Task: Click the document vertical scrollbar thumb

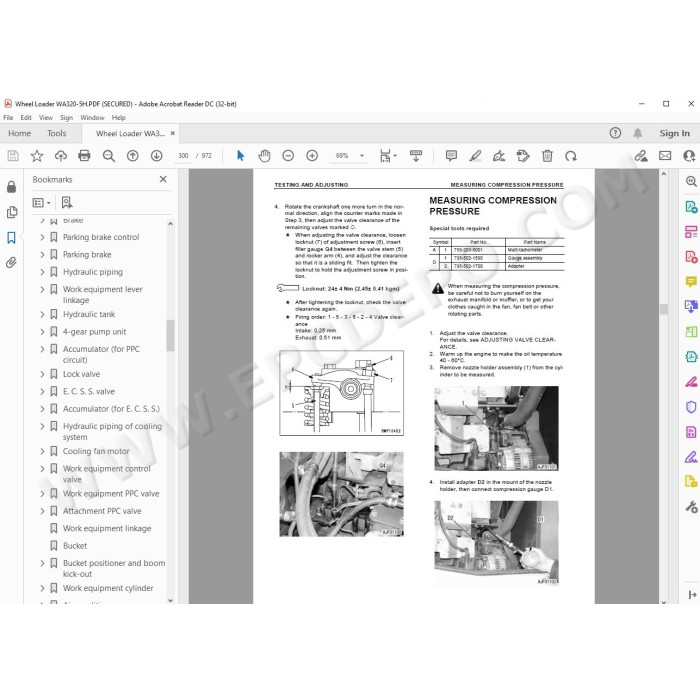Action: tap(664, 309)
